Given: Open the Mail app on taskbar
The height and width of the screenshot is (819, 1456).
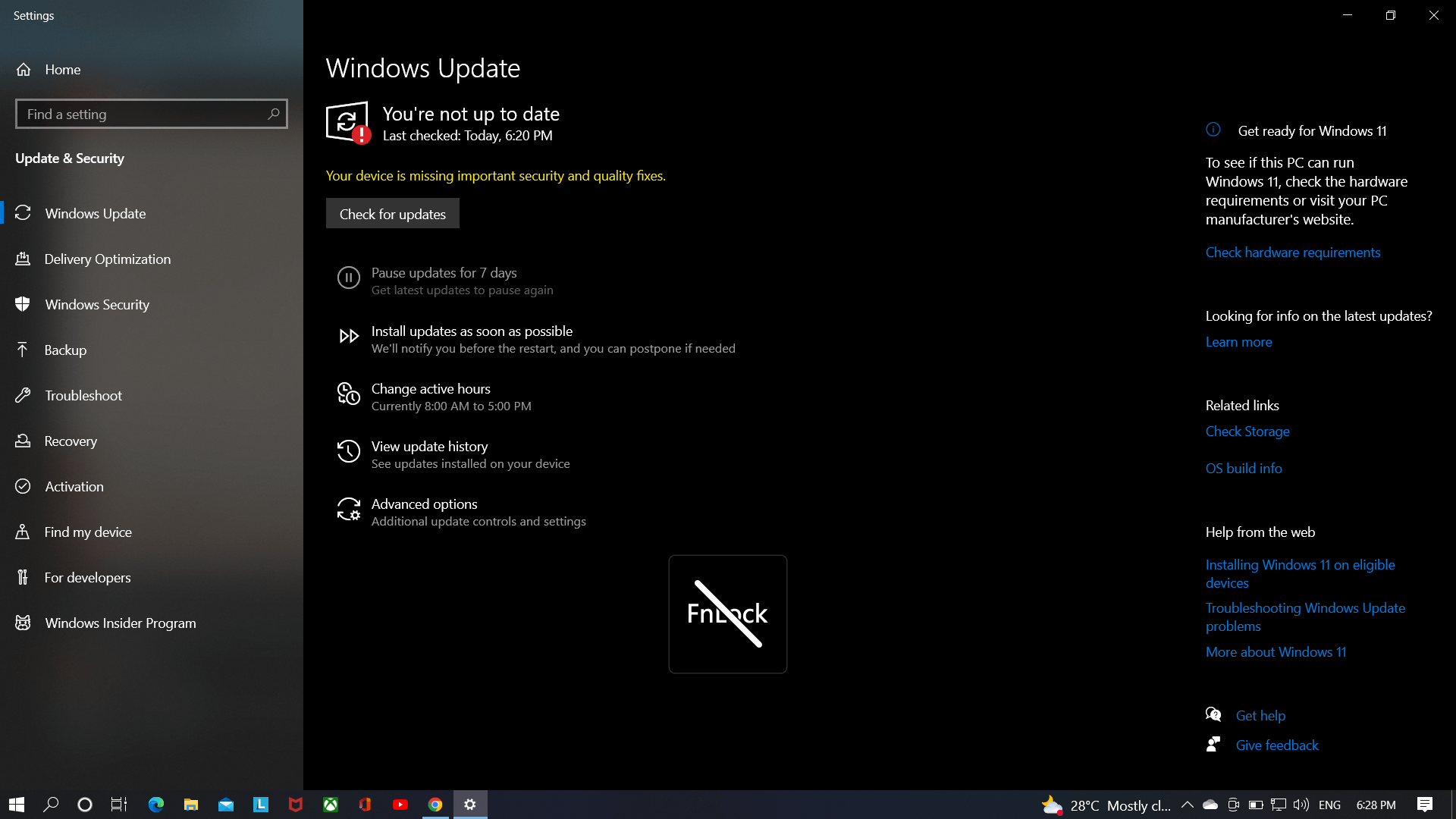Looking at the screenshot, I should (x=226, y=805).
